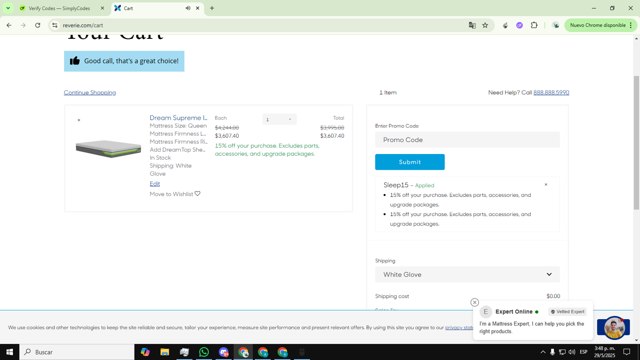Open WhatsApp from the taskbar
Viewport: 640px width, 360px height.
coord(204,352)
